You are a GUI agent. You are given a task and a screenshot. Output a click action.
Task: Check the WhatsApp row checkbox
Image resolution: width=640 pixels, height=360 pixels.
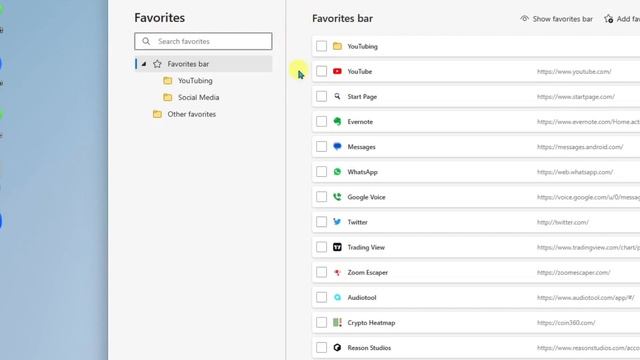tap(322, 172)
